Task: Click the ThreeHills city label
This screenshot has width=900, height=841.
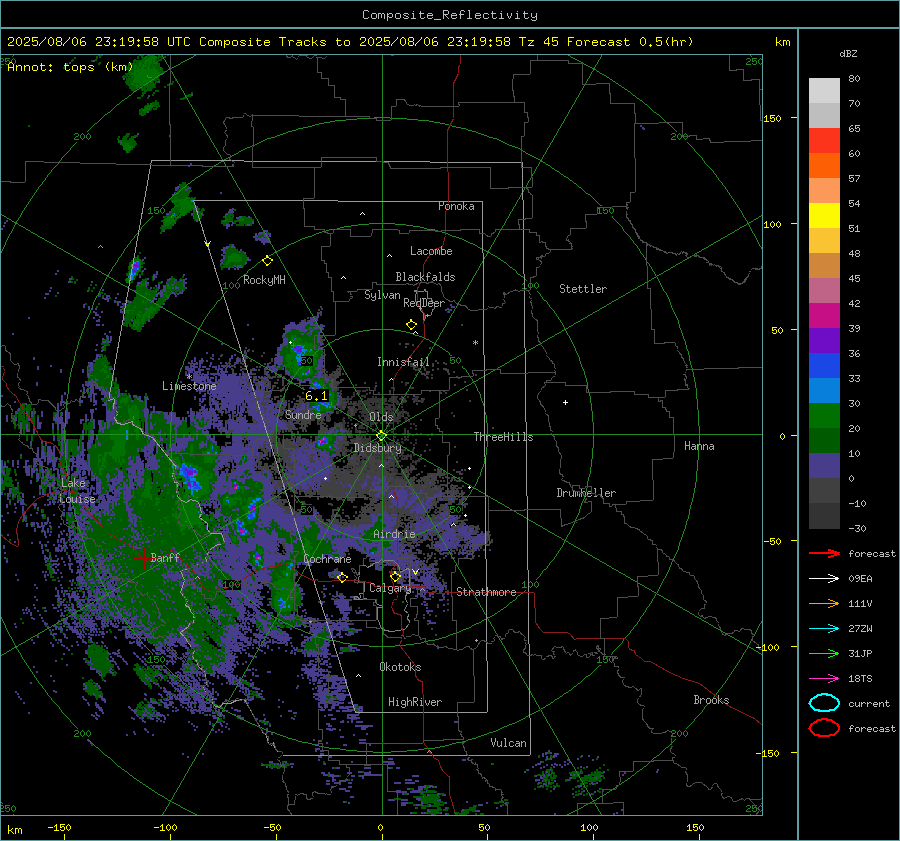Action: pyautogui.click(x=503, y=437)
